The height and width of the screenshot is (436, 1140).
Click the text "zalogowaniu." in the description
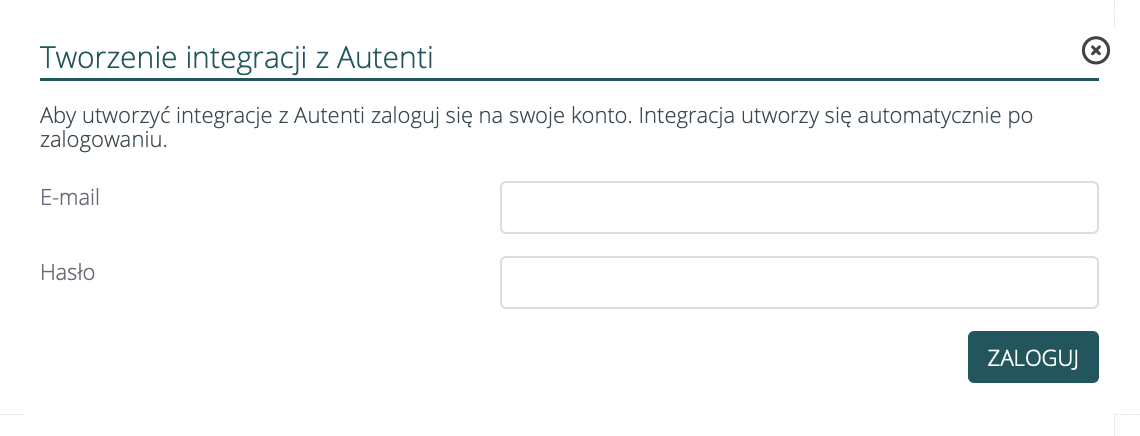(102, 140)
